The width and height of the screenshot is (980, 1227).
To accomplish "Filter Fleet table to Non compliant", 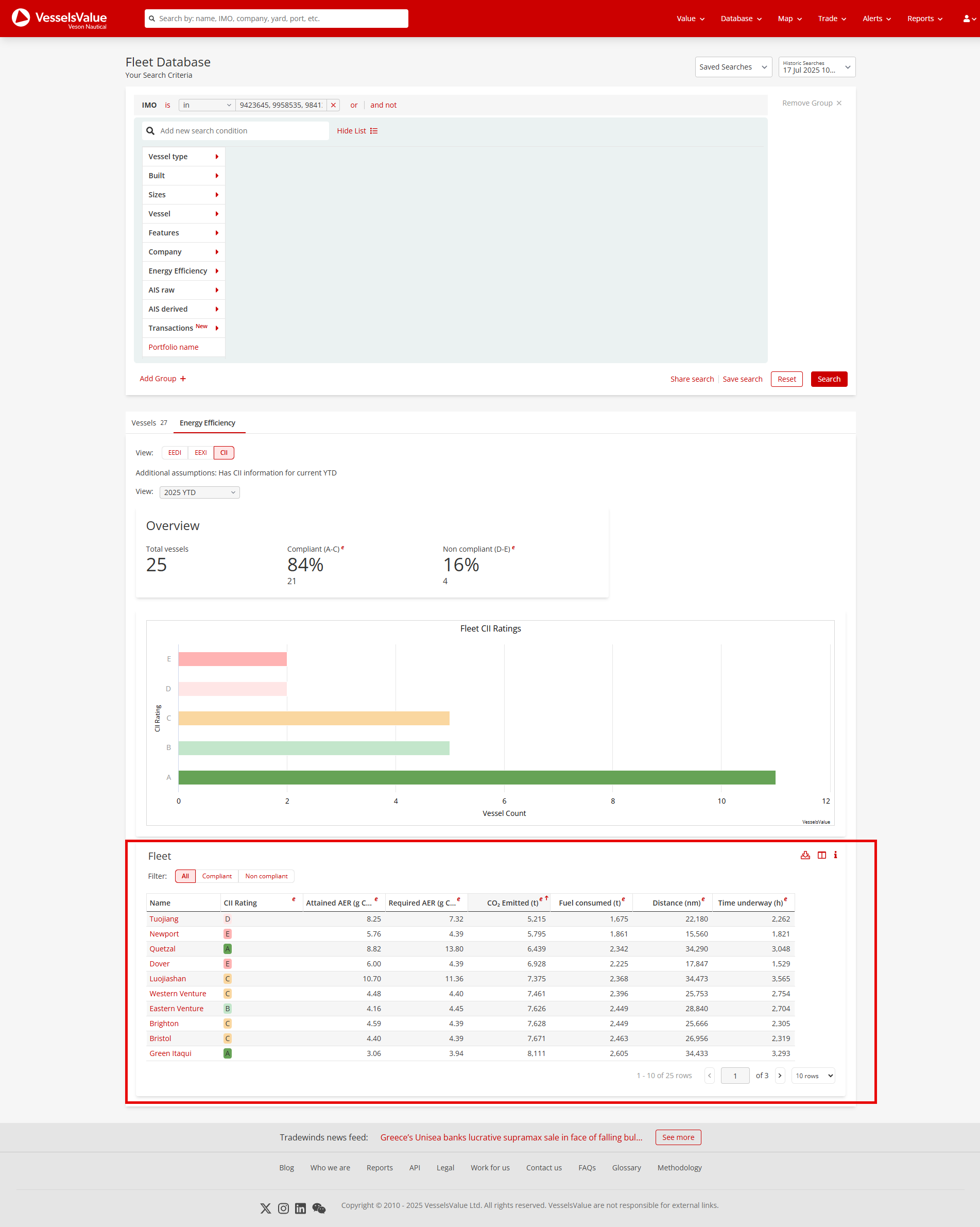I will (x=266, y=876).
